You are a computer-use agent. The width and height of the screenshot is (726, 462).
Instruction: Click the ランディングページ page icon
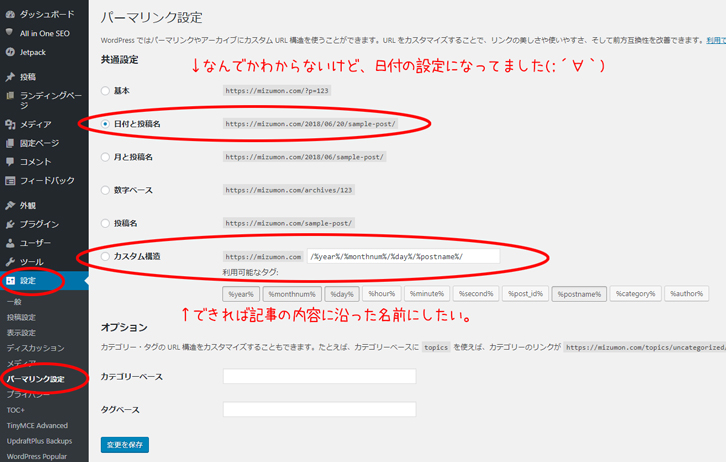tap(10, 96)
